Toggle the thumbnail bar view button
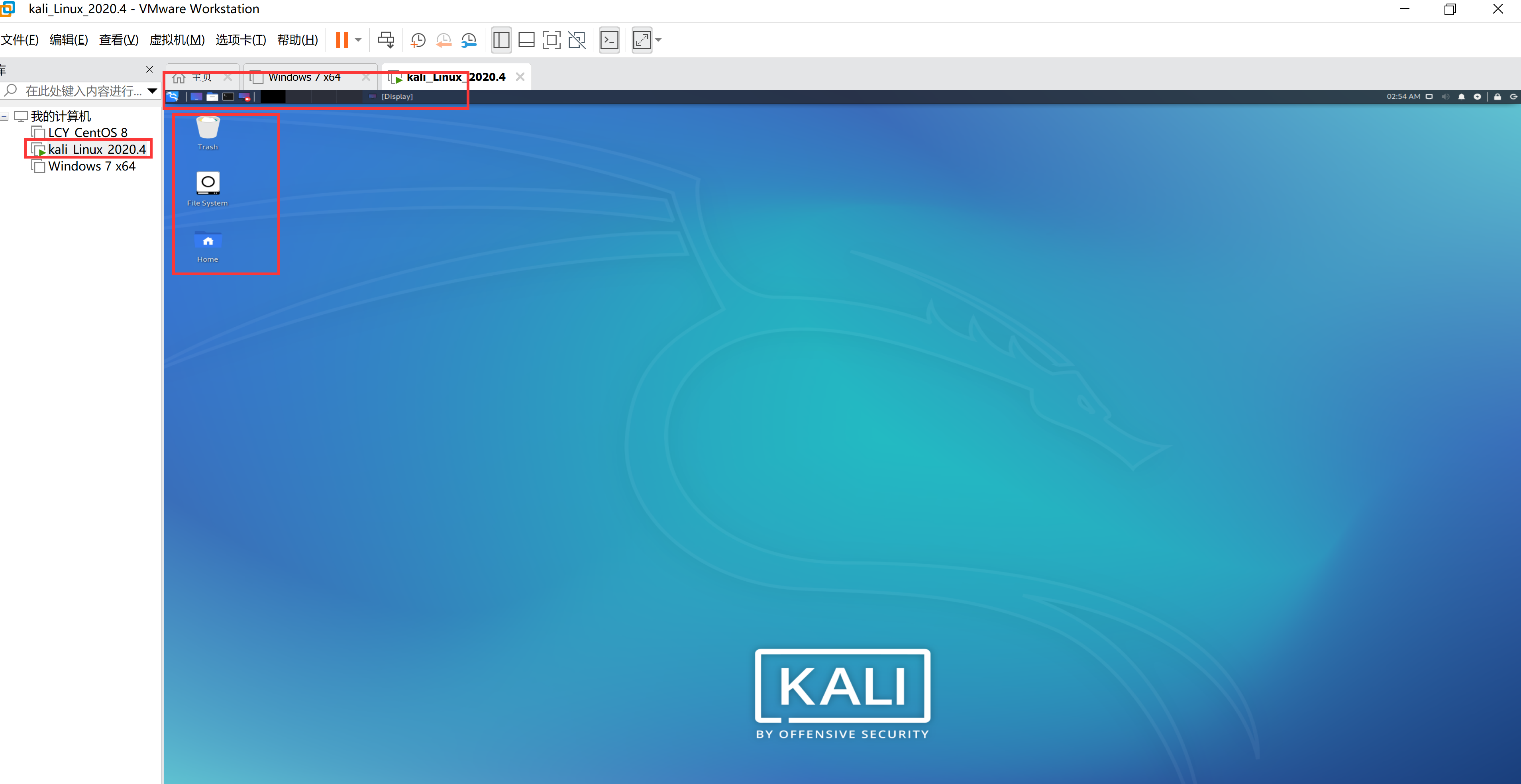Viewport: 1521px width, 784px height. 526,40
